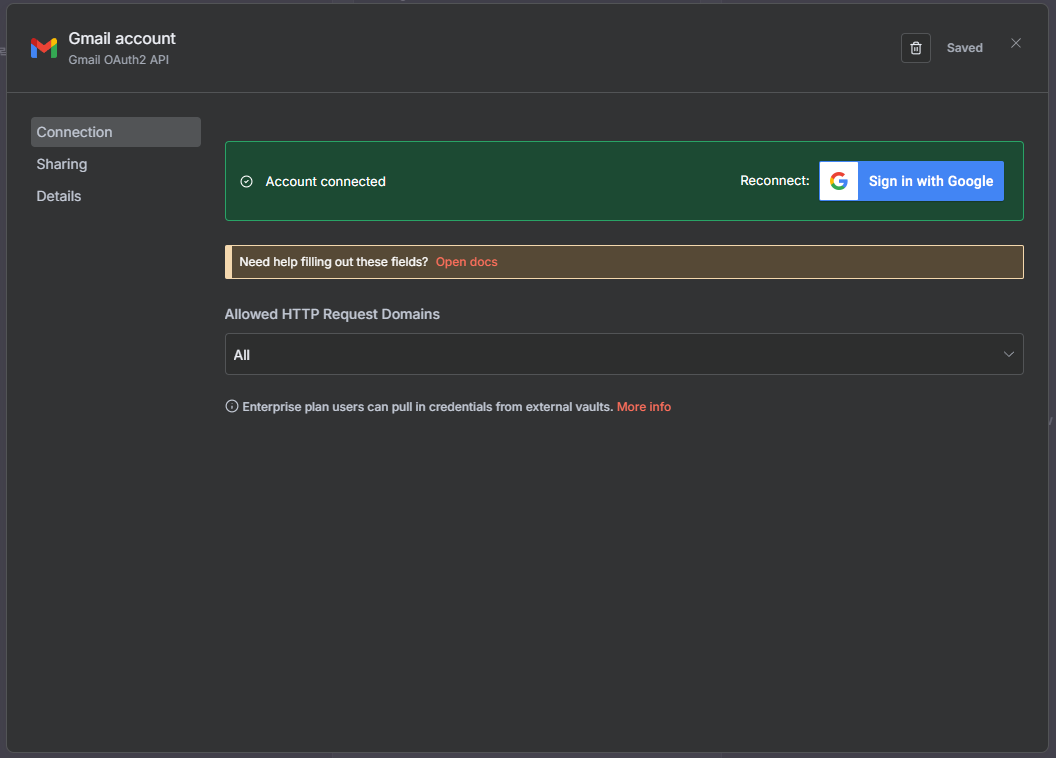This screenshot has height=758, width=1056.
Task: Go to the Details tab
Action: (59, 196)
